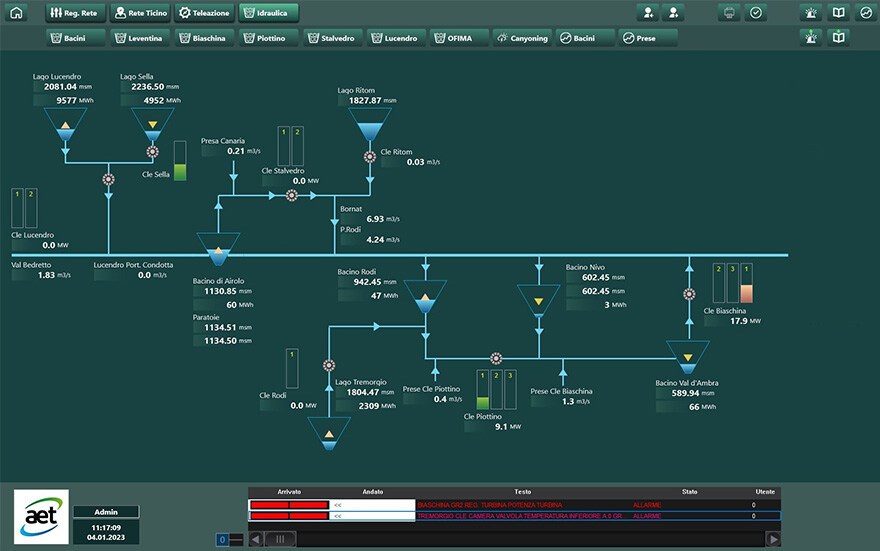Open the Biaschina view
This screenshot has height=551, width=880.
pos(204,38)
